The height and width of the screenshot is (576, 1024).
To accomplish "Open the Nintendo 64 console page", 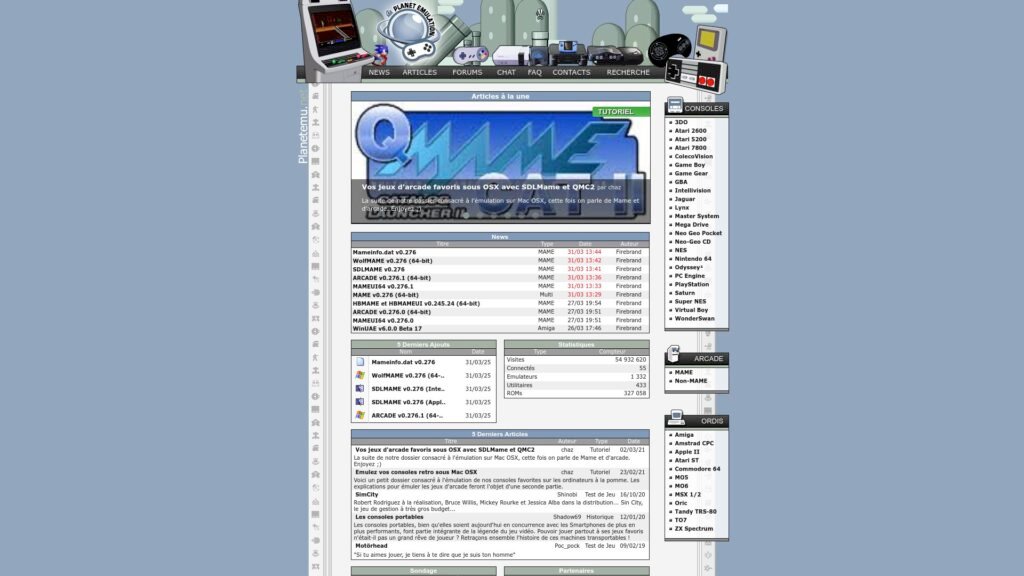I will point(693,259).
